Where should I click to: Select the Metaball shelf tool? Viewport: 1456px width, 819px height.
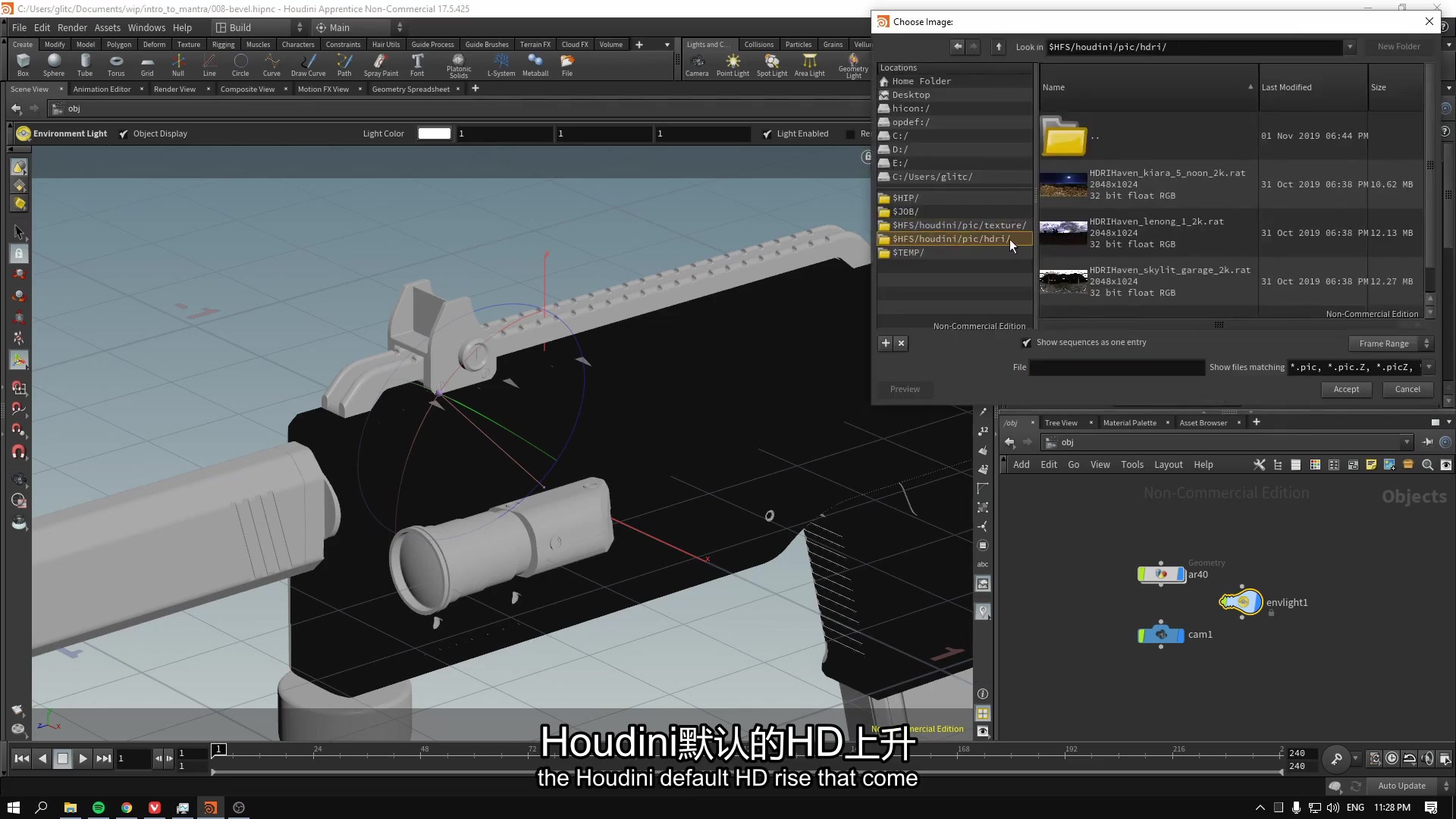(535, 64)
